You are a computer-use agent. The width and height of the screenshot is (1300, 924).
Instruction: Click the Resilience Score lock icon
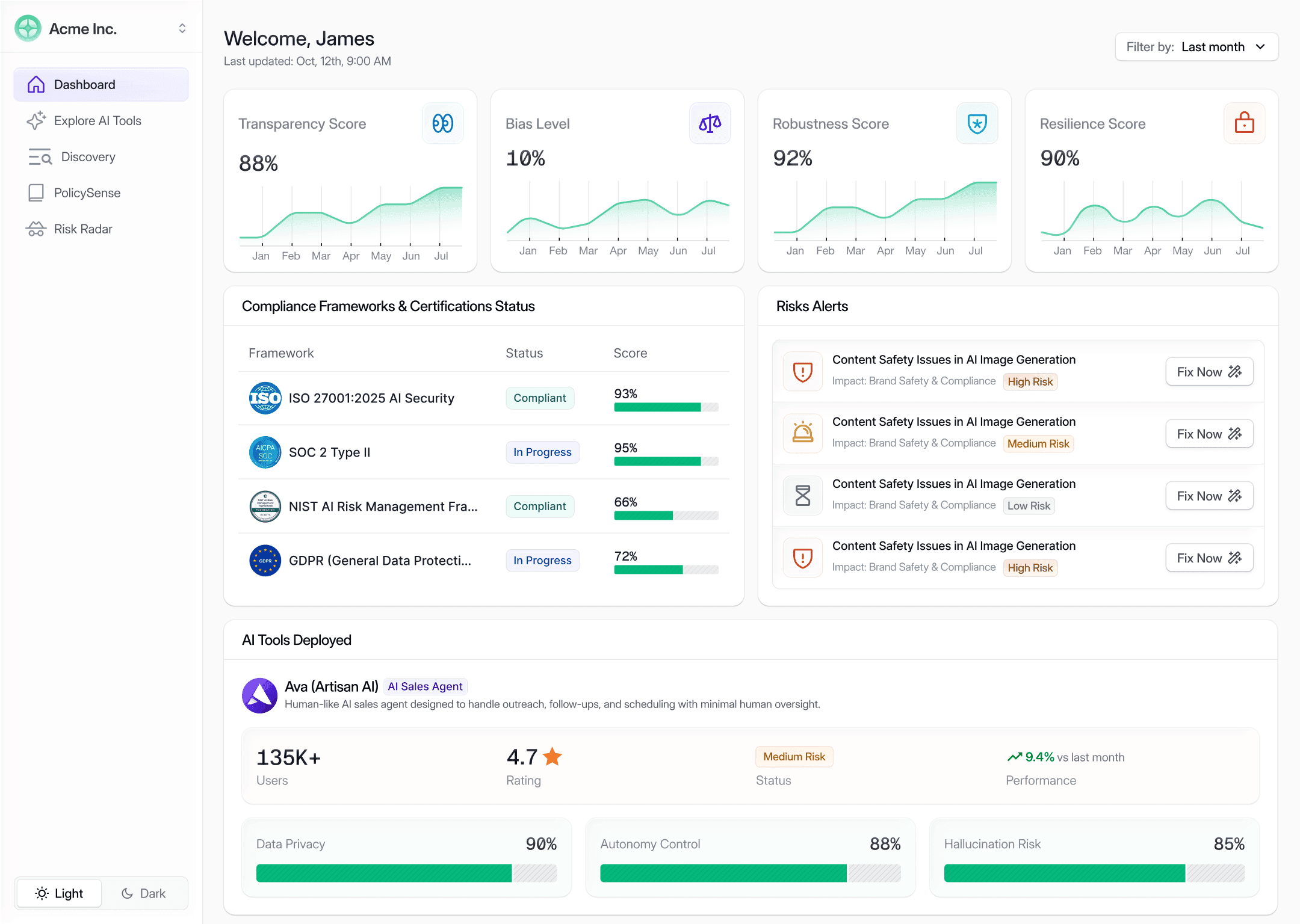1245,123
